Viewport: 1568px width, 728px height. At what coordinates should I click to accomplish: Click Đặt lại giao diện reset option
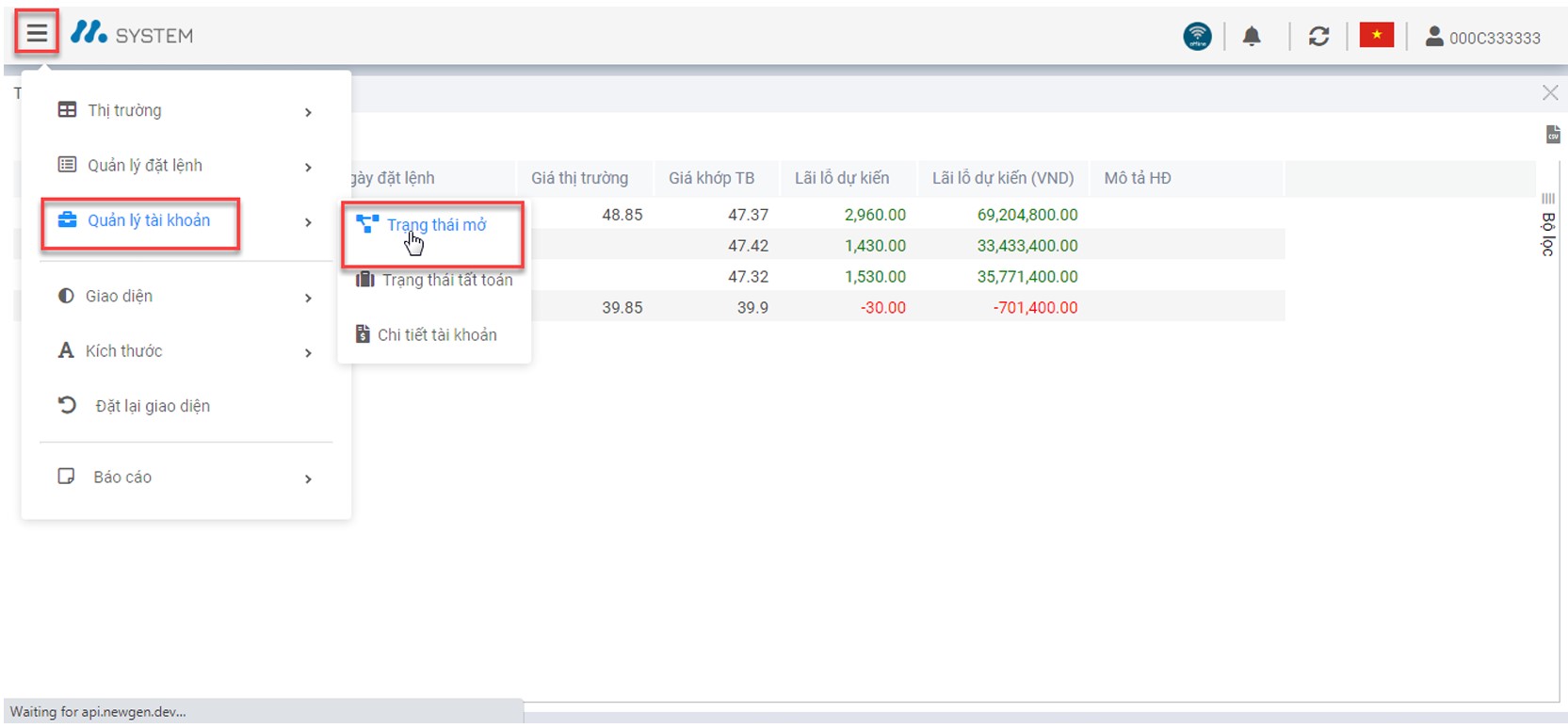tap(152, 406)
